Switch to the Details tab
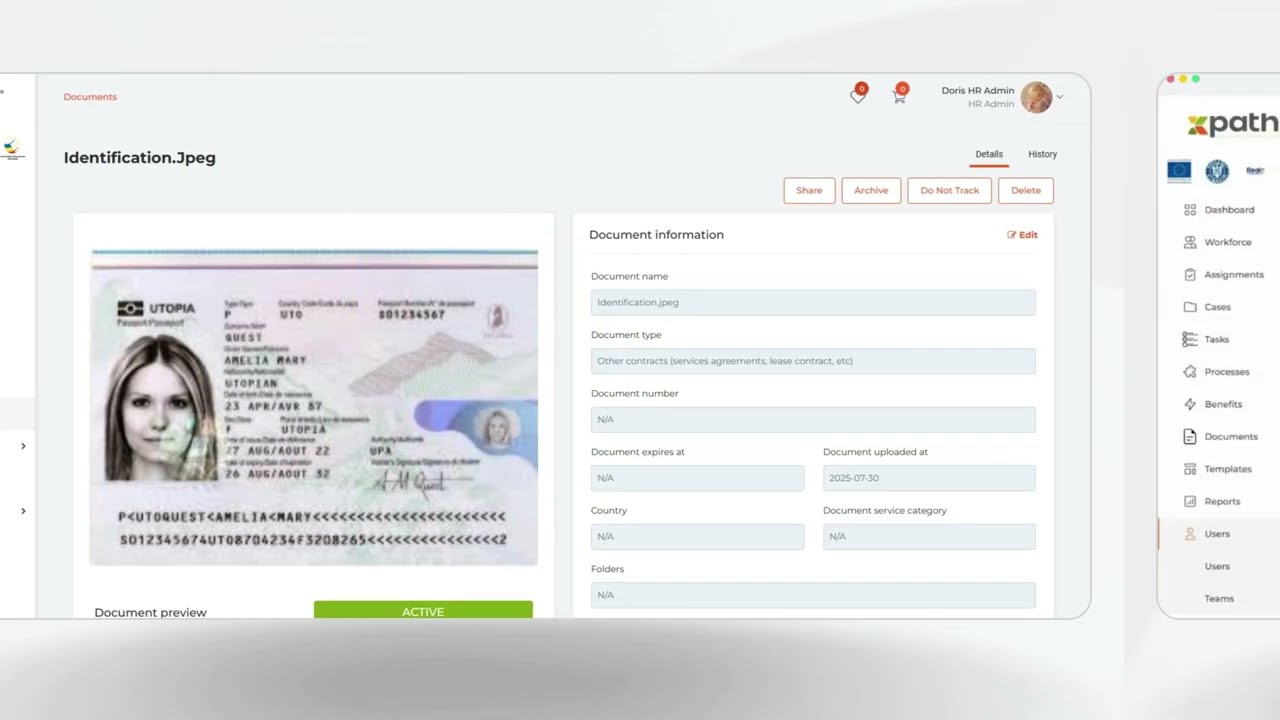Image resolution: width=1280 pixels, height=720 pixels. (989, 154)
